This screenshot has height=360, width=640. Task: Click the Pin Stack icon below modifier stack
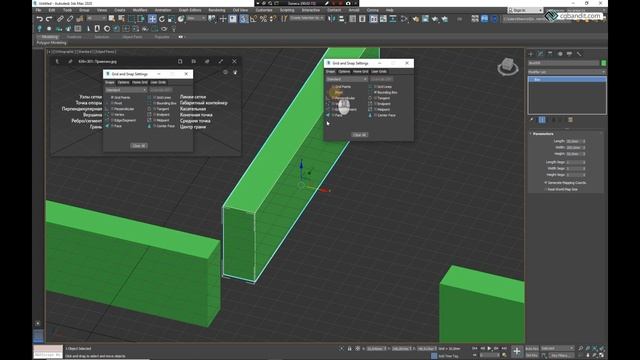tap(531, 120)
